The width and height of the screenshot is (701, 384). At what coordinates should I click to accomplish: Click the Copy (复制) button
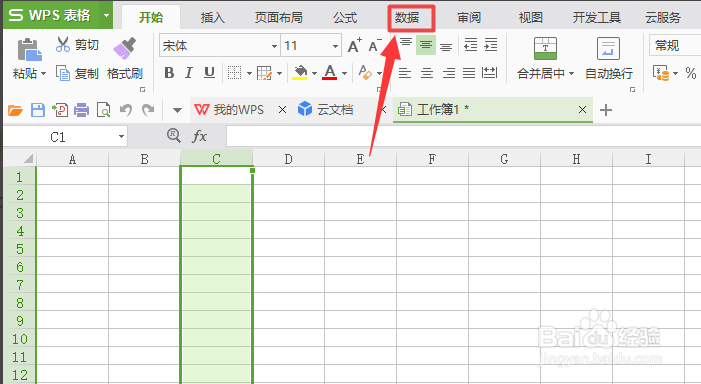tap(77, 73)
